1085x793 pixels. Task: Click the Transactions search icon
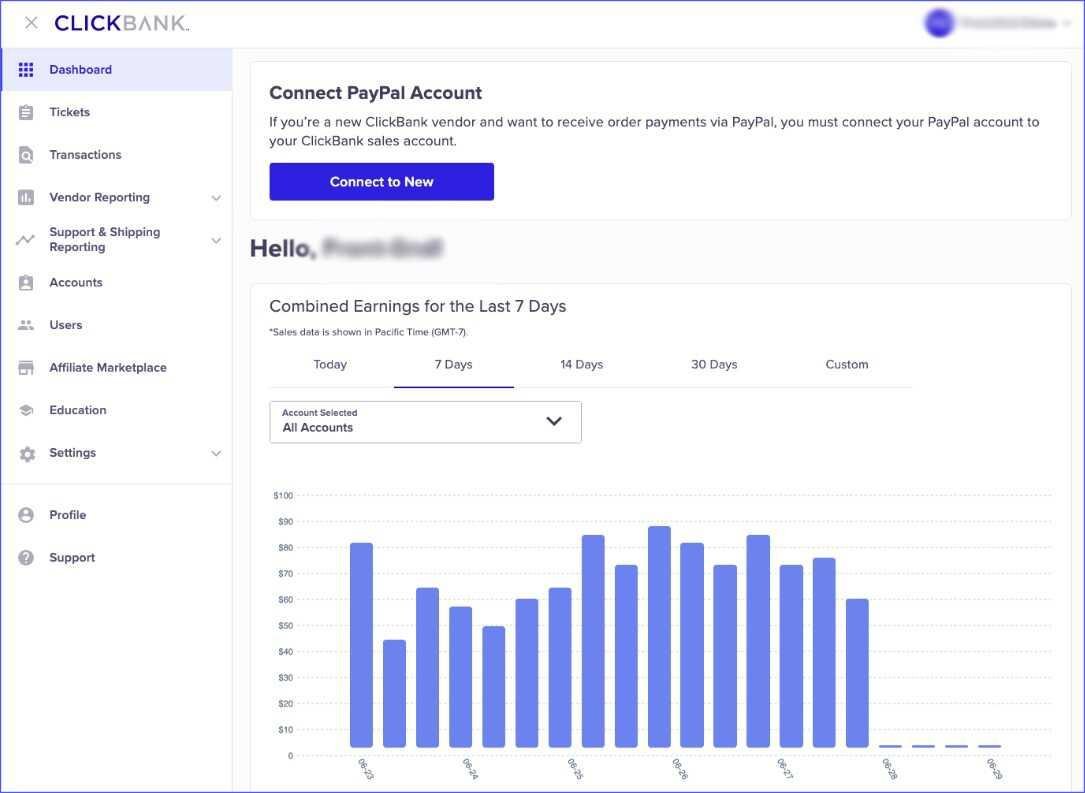[x=26, y=154]
